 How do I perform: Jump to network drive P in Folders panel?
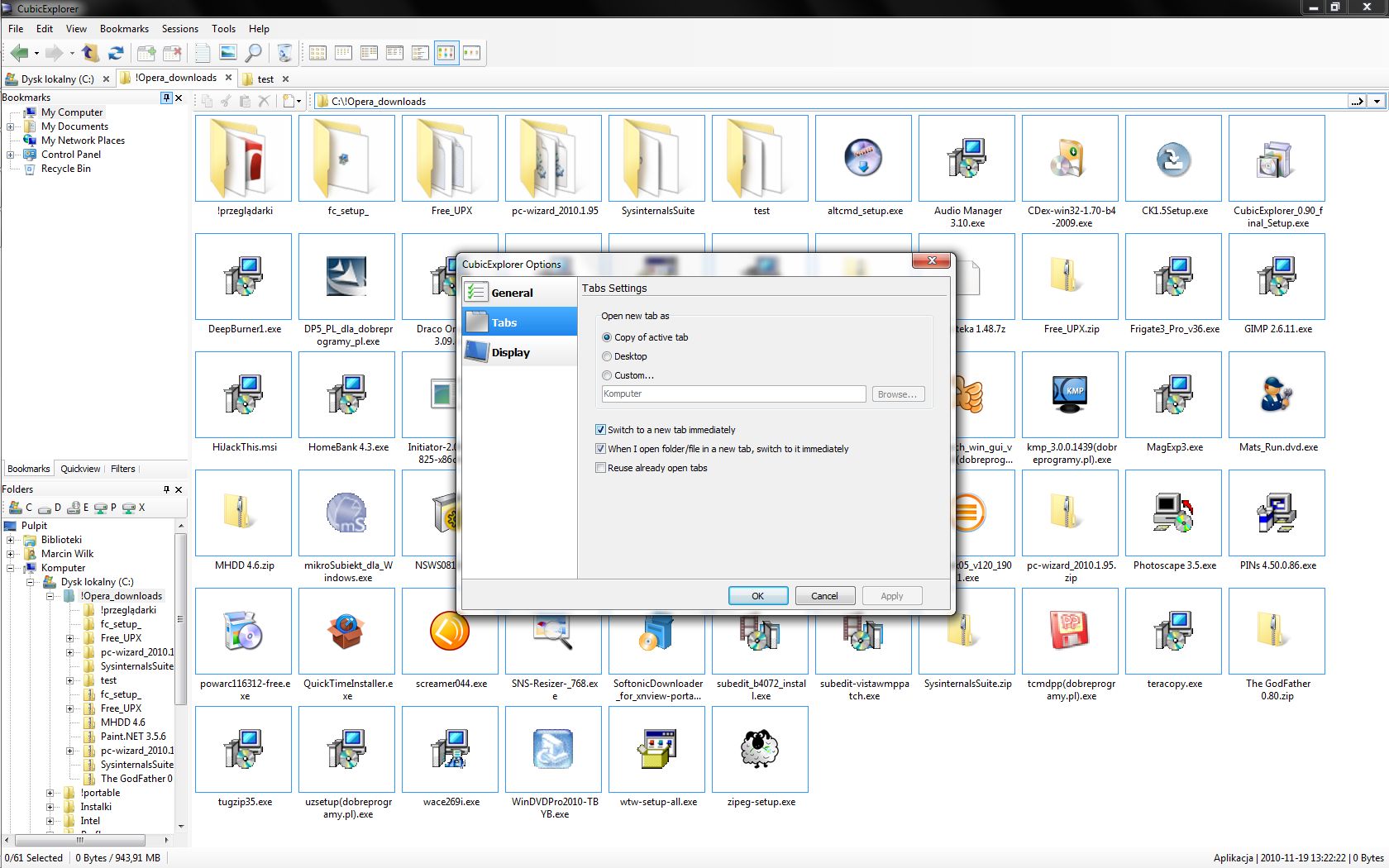(x=106, y=508)
